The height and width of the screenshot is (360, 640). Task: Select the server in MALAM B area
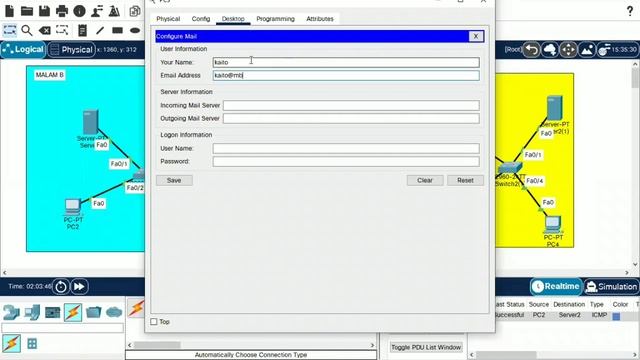point(90,122)
